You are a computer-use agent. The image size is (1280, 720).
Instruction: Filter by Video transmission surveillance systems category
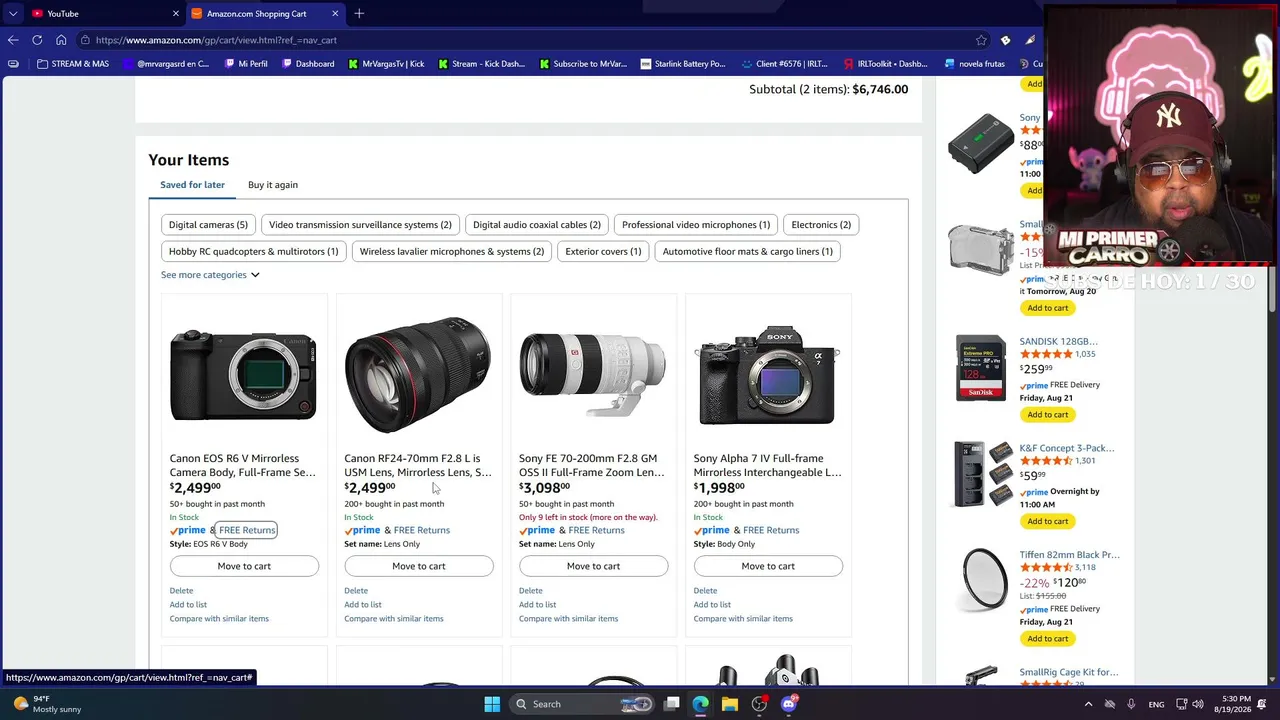[360, 225]
